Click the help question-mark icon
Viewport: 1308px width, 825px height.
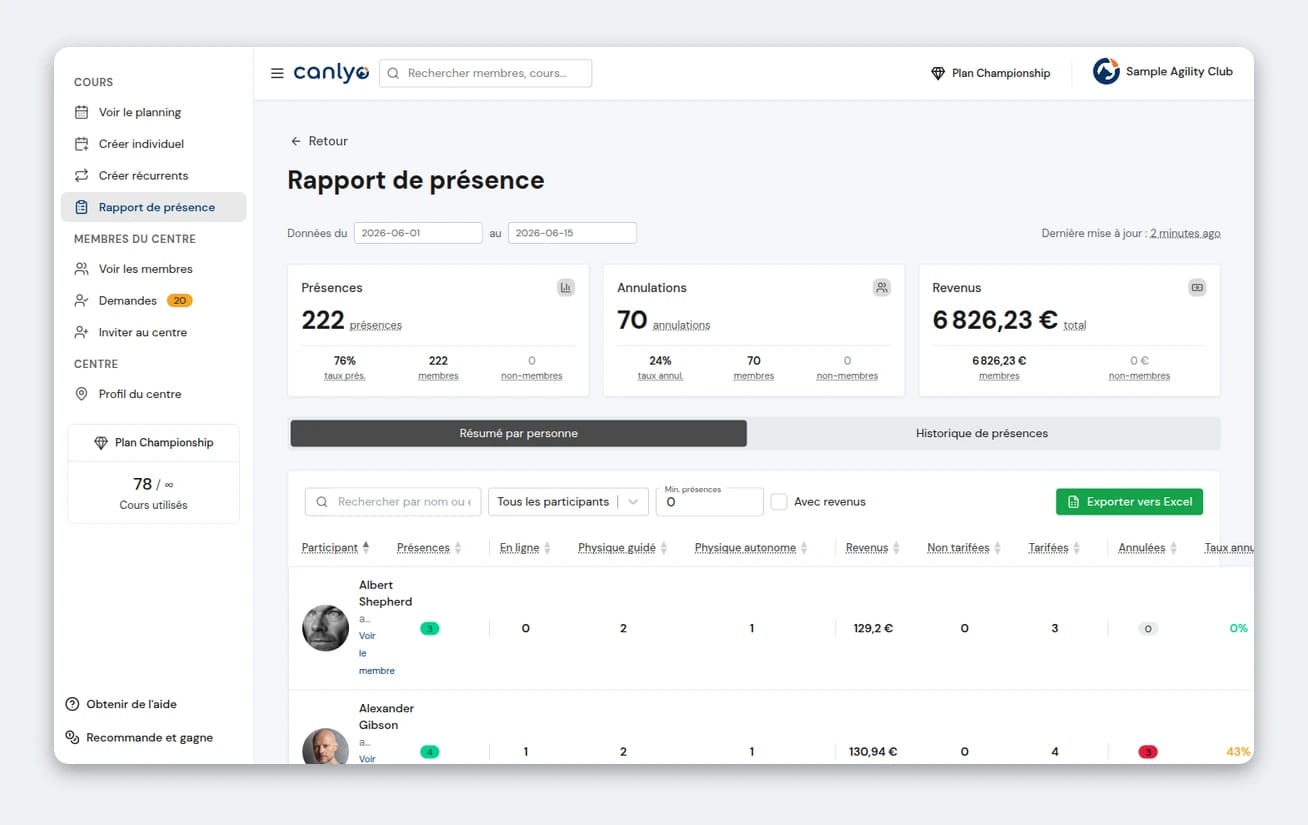click(x=72, y=704)
